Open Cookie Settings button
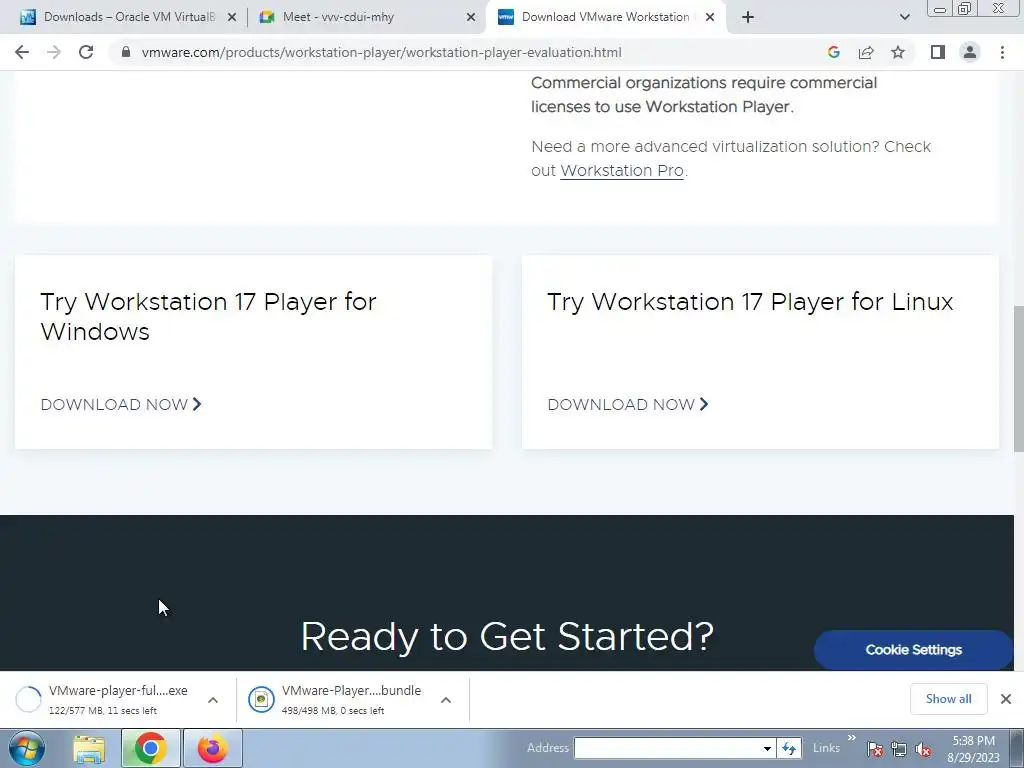This screenshot has width=1024, height=768. 914,650
